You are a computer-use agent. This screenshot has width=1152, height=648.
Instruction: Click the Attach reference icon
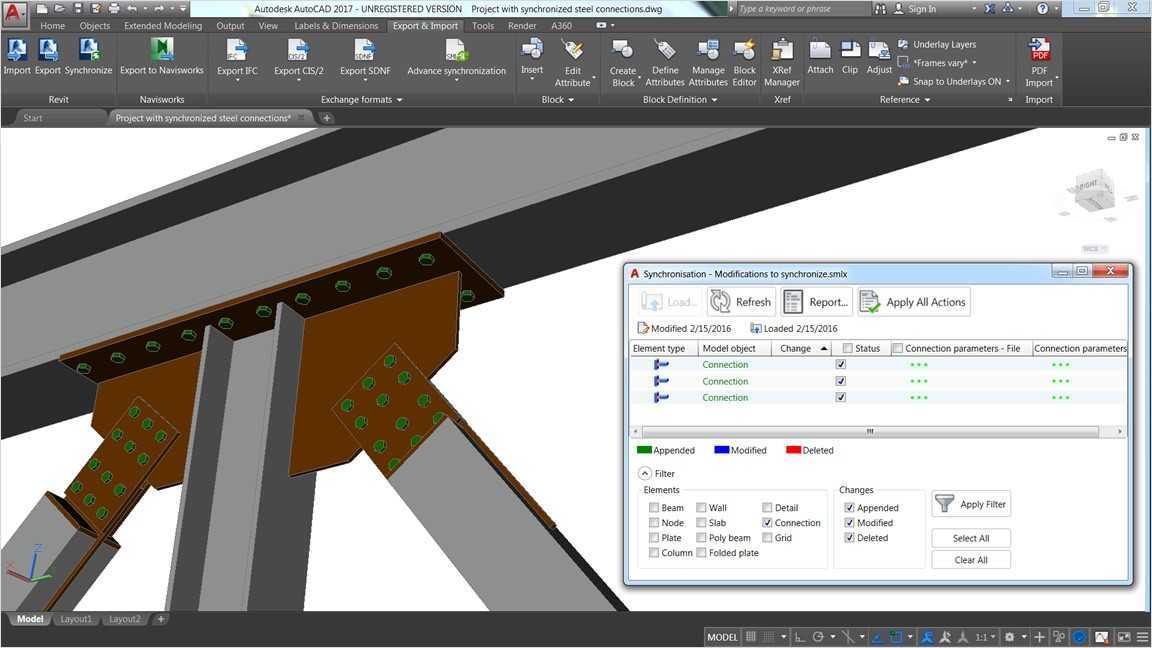820,50
